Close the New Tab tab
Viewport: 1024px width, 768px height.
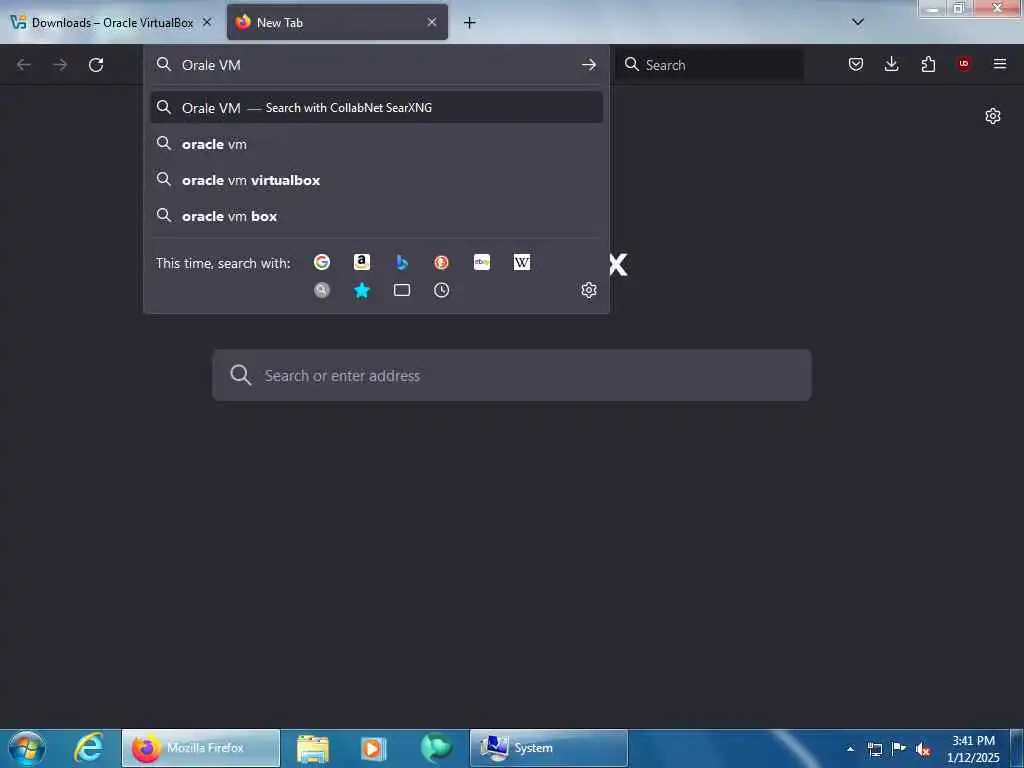click(x=432, y=22)
